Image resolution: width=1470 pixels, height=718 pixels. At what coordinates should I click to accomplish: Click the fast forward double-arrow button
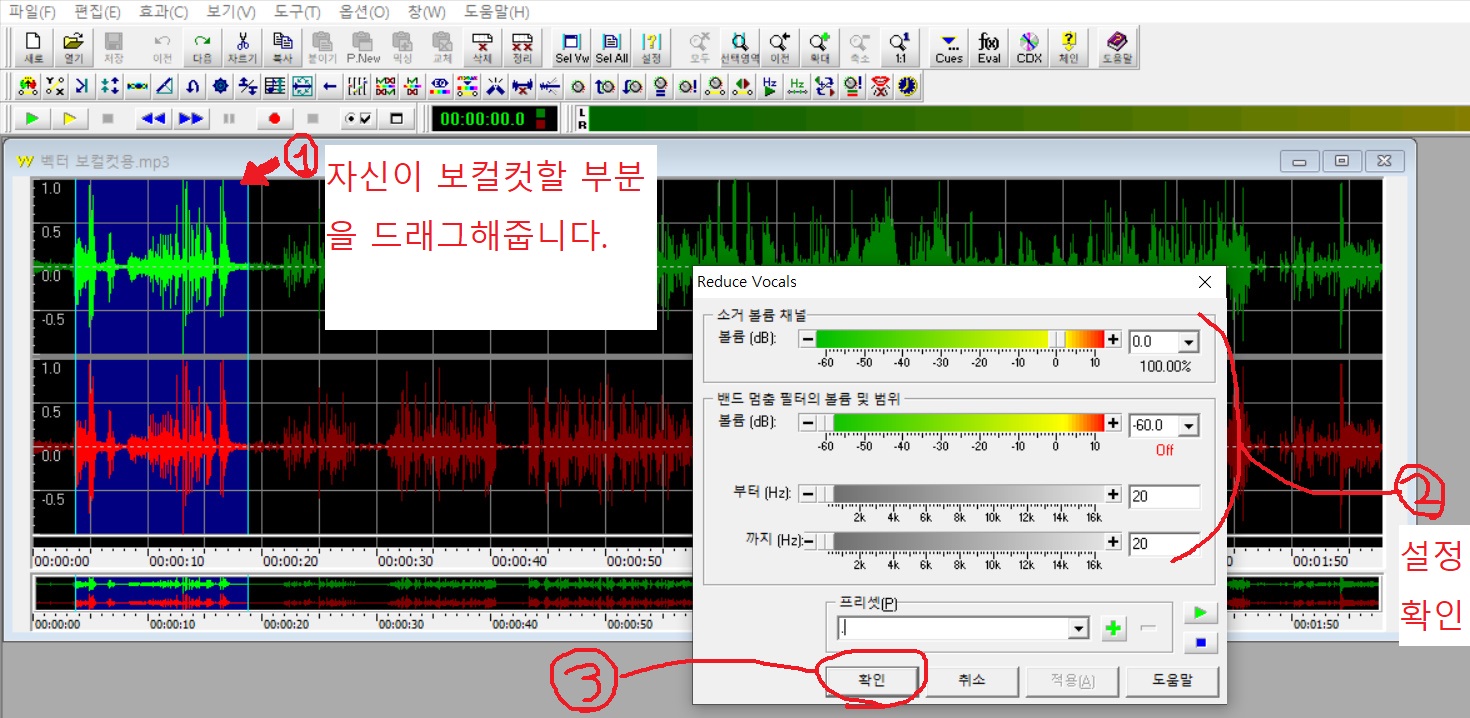click(190, 119)
